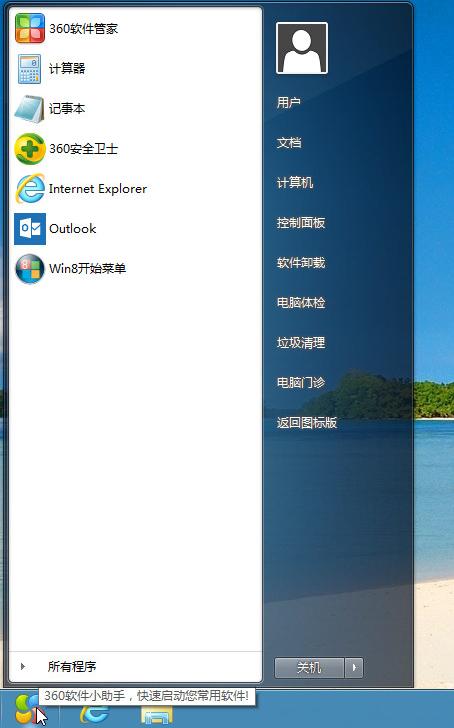Select the 电脑体检 entry
This screenshot has width=454, height=728.
[x=301, y=302]
